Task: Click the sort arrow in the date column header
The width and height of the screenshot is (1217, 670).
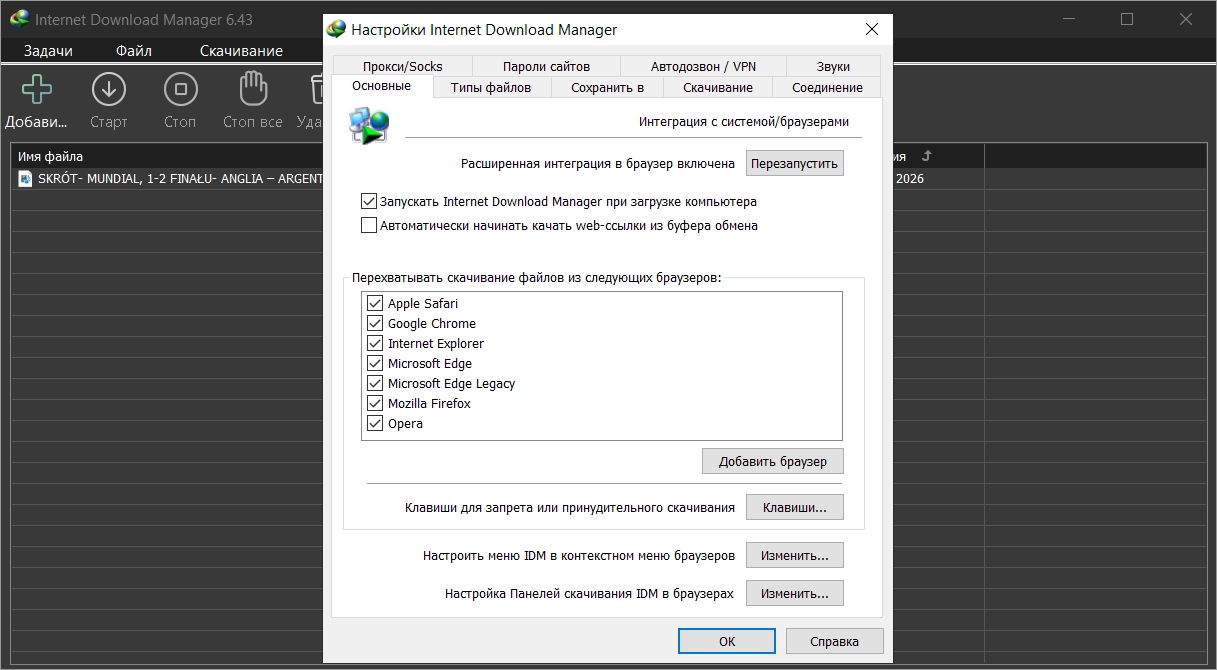Action: 925,156
